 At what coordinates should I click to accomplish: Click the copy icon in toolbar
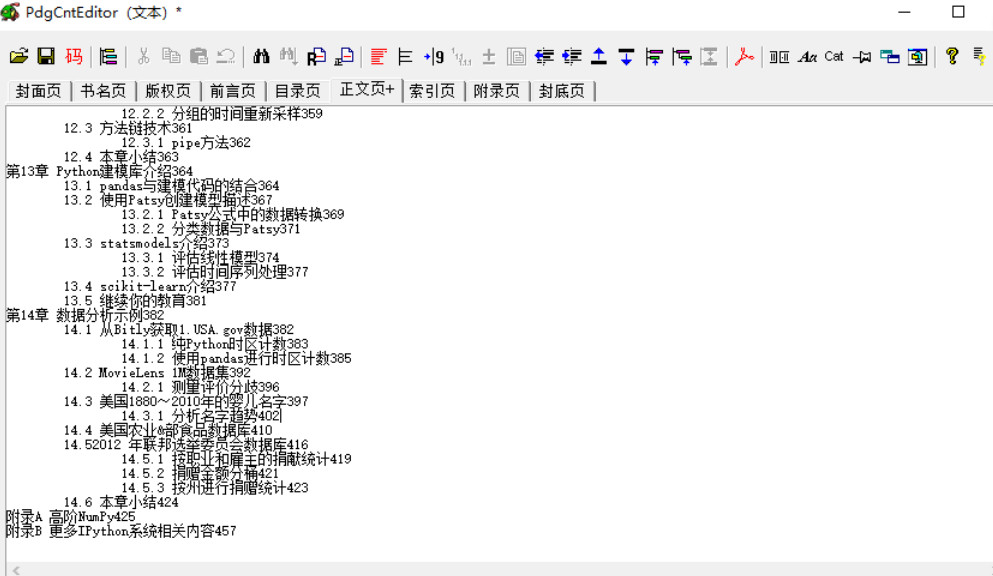tap(171, 56)
